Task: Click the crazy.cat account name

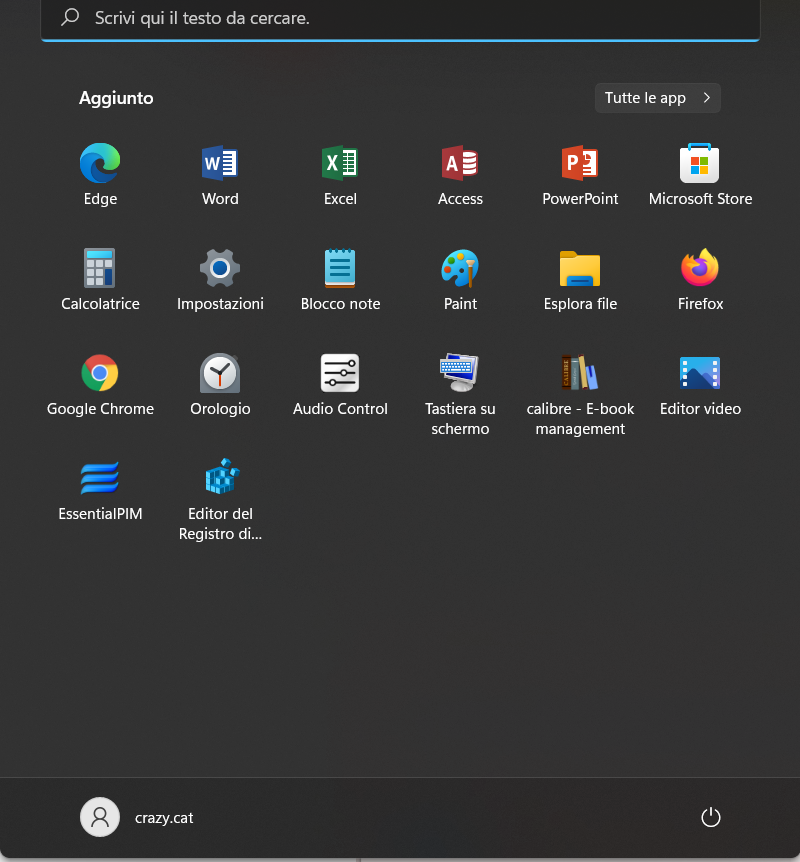Action: tap(164, 818)
